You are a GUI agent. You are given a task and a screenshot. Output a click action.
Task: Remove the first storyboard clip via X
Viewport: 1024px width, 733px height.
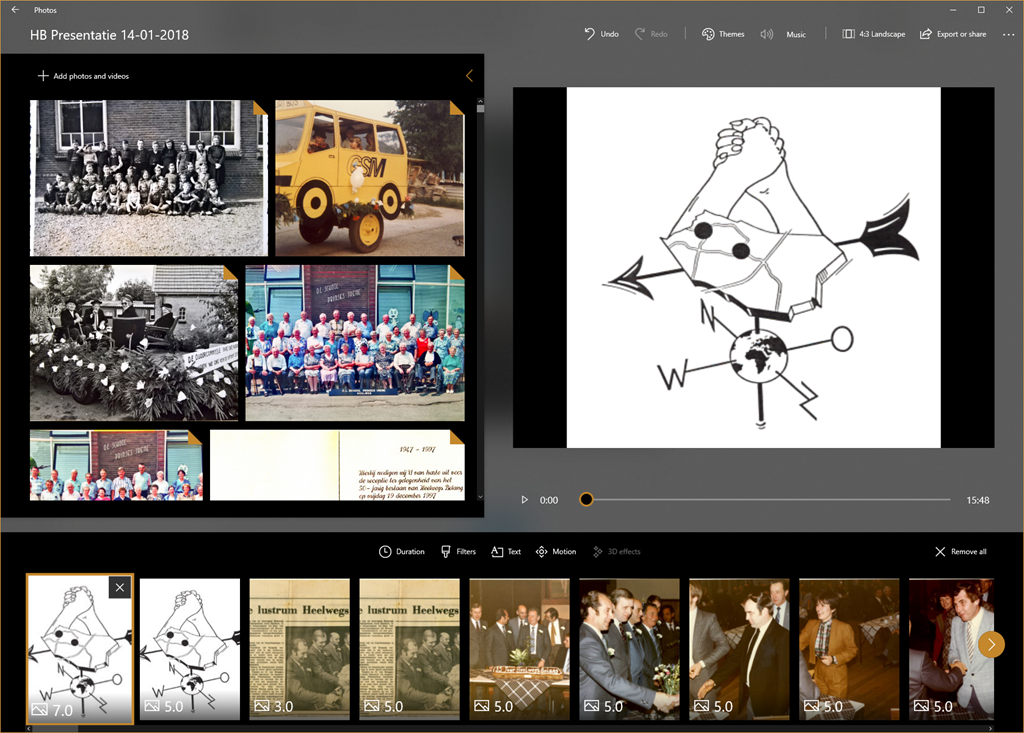coord(120,588)
